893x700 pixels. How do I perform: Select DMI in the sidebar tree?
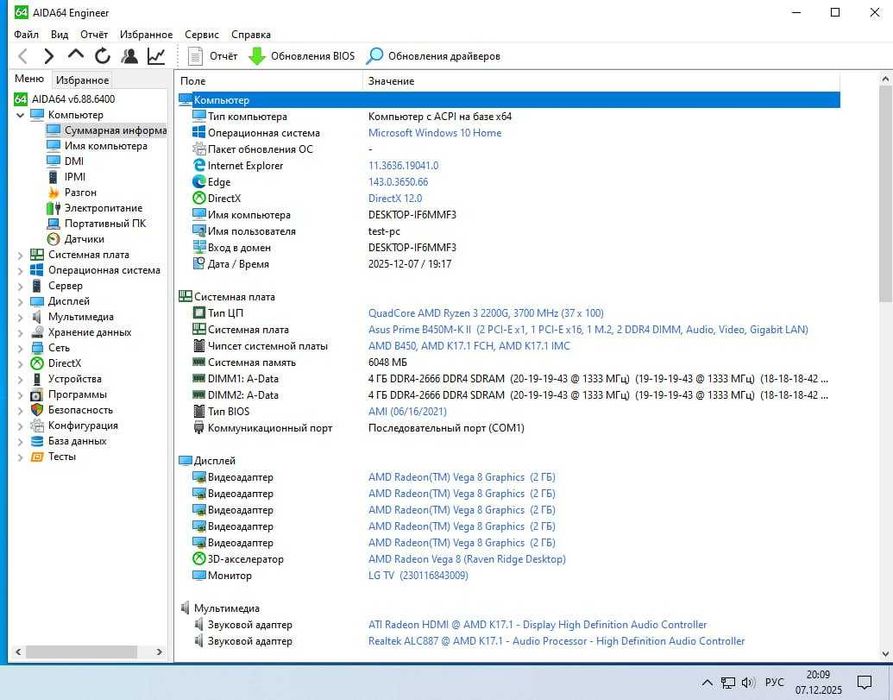tap(74, 161)
